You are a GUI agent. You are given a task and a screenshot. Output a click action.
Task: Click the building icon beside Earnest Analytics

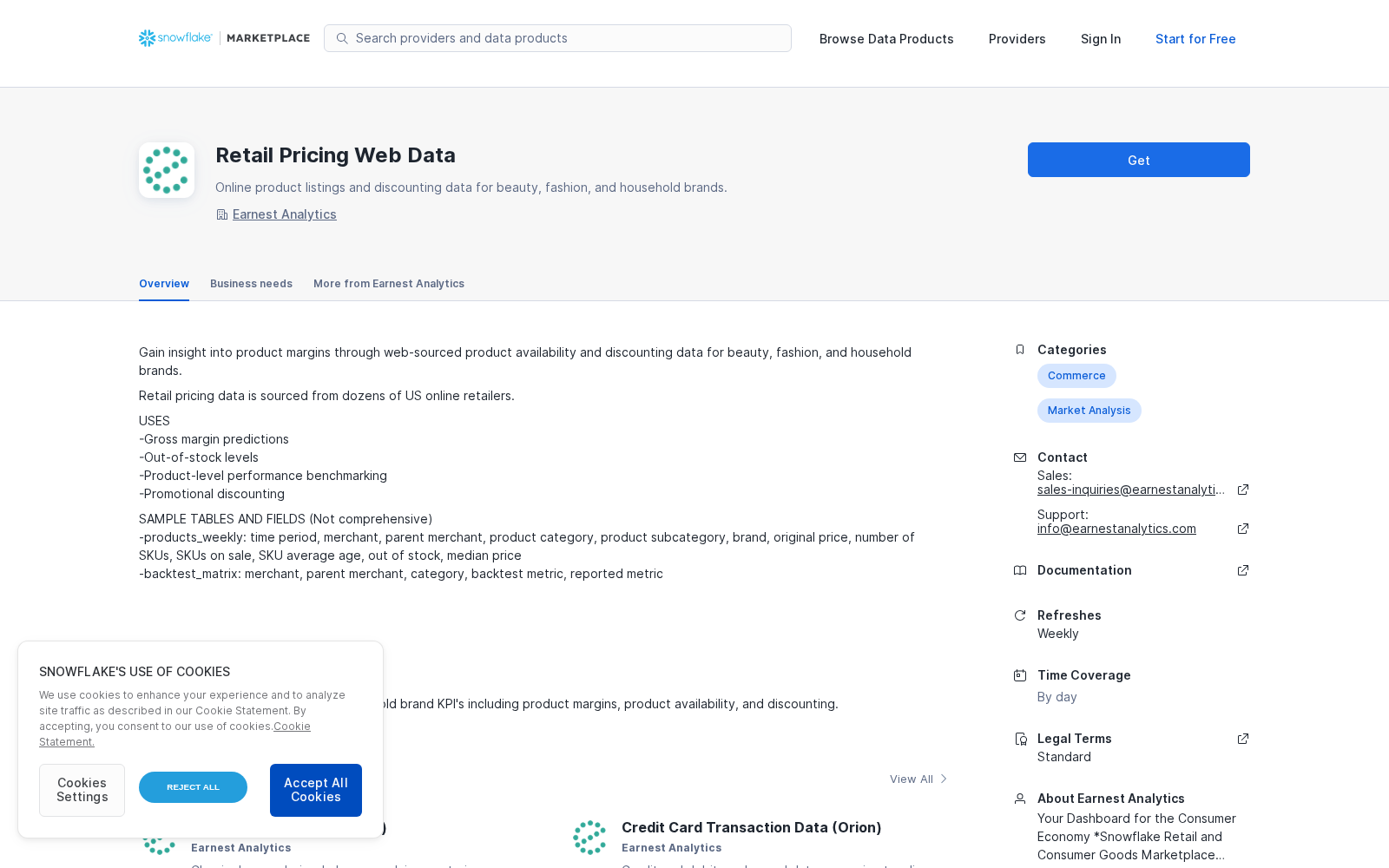[222, 214]
